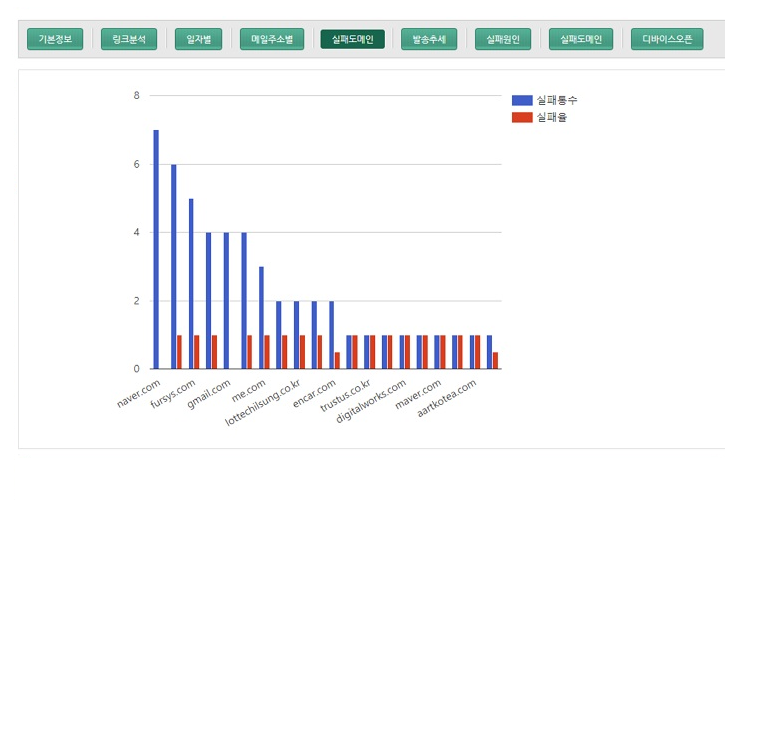This screenshot has width=757, height=744.
Task: Click the encar.com axis label
Action: pyautogui.click(x=314, y=393)
